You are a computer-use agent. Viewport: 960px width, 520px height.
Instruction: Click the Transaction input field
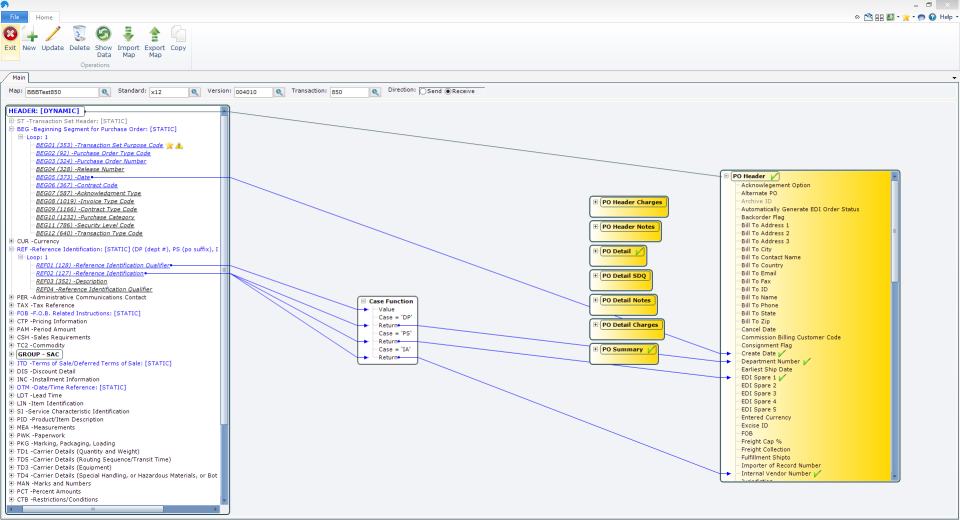click(x=350, y=92)
